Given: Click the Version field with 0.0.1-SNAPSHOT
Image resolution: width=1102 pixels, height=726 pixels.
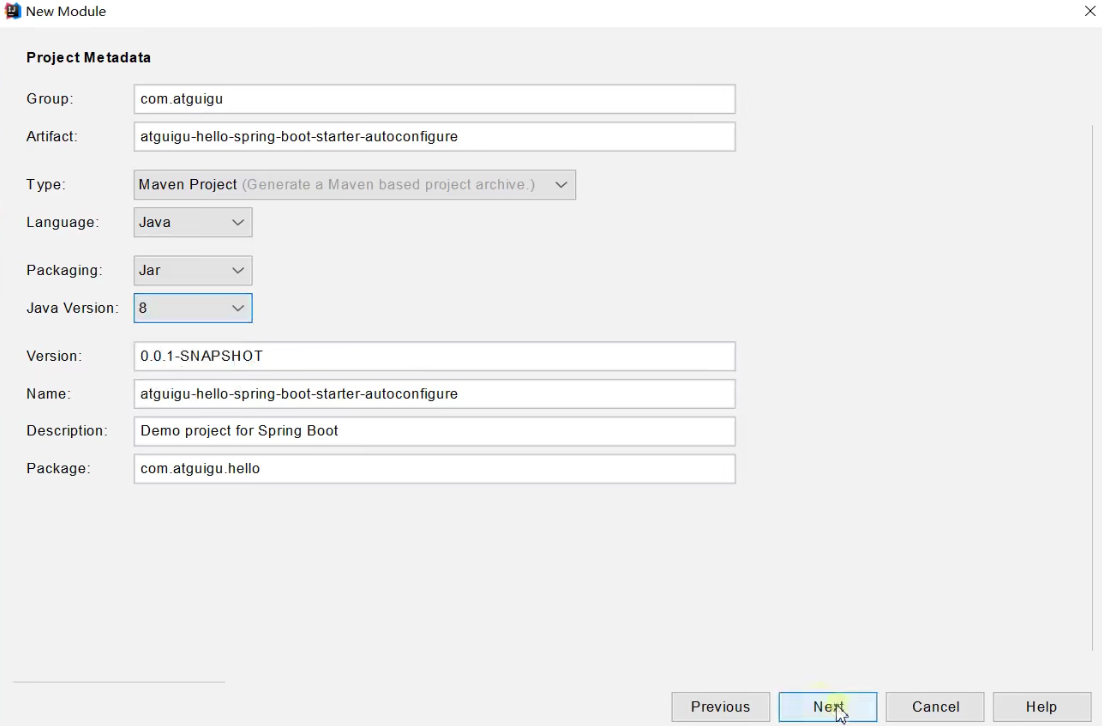Looking at the screenshot, I should [x=434, y=356].
